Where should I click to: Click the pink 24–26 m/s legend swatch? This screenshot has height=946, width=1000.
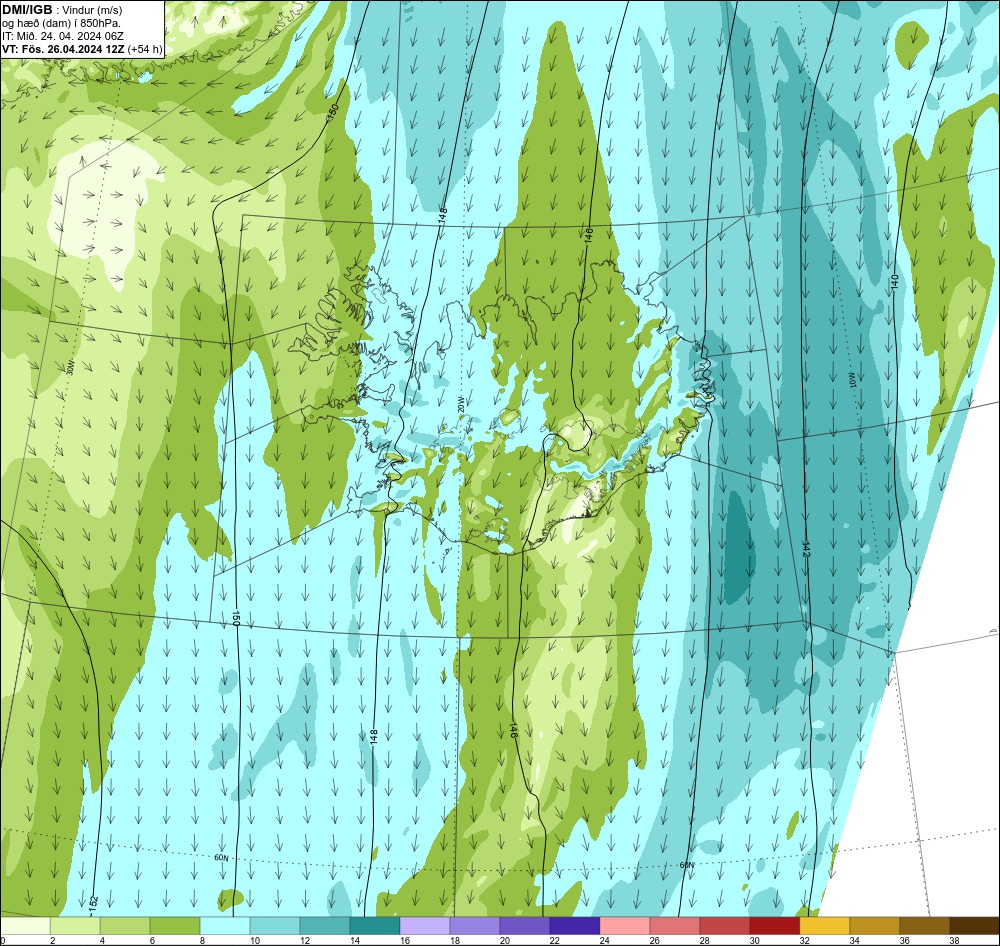[624, 926]
